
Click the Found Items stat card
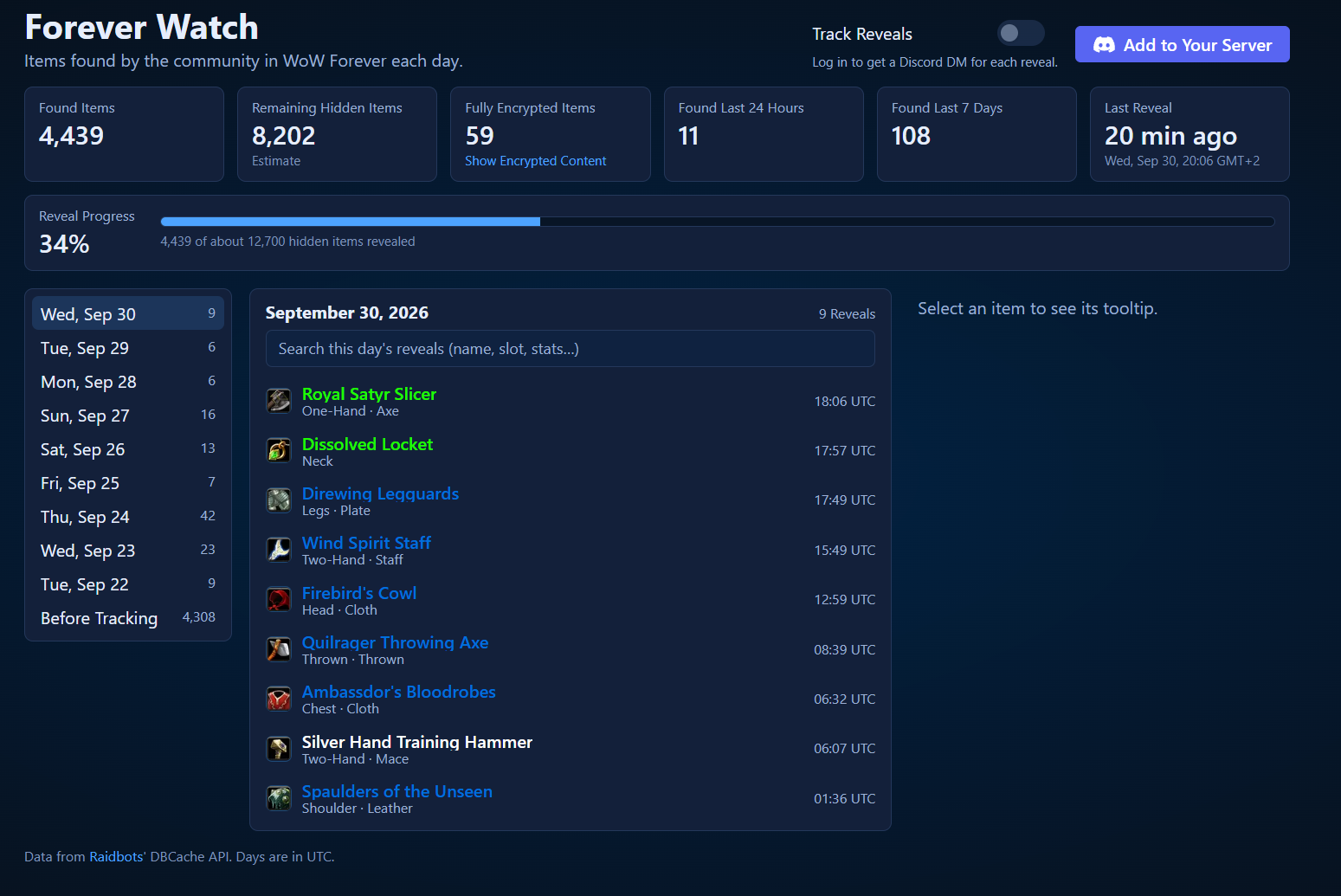click(x=124, y=134)
